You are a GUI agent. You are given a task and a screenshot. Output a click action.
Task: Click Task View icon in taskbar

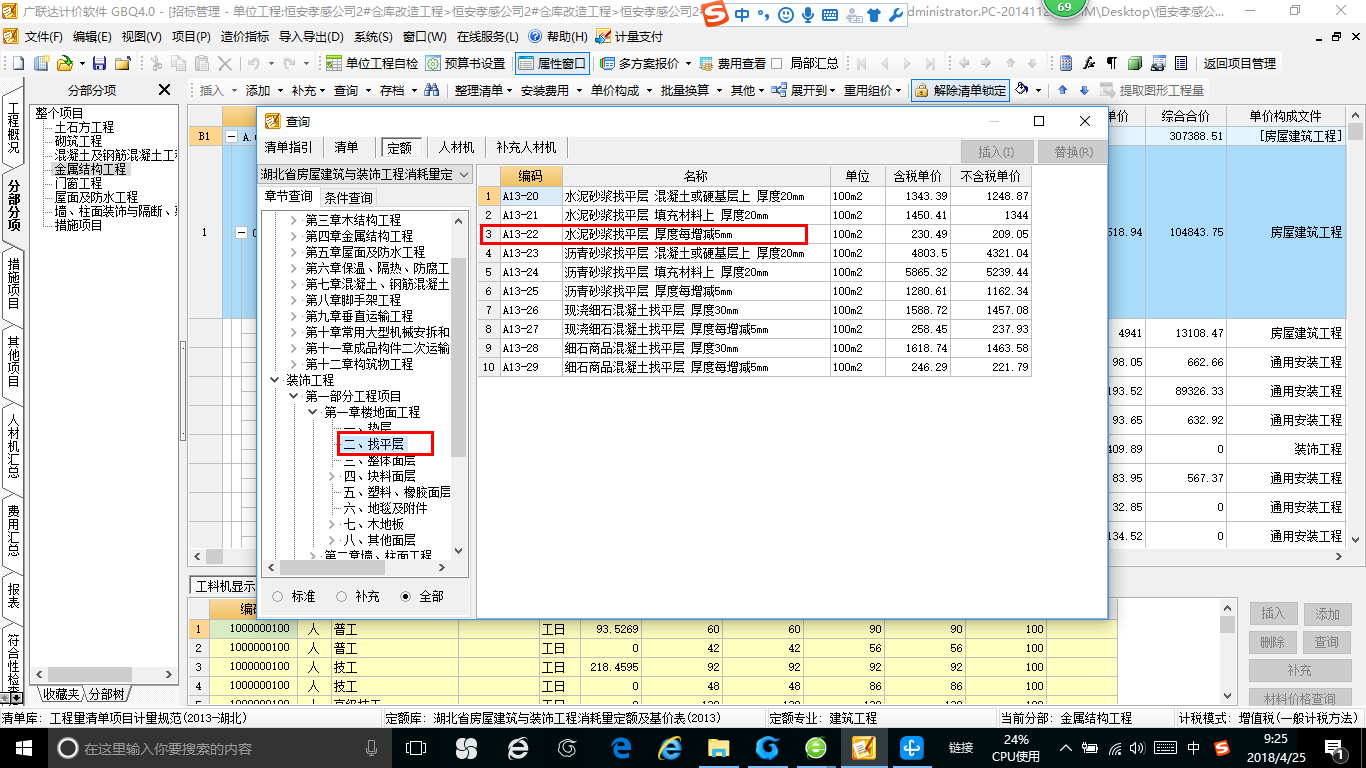tap(416, 747)
